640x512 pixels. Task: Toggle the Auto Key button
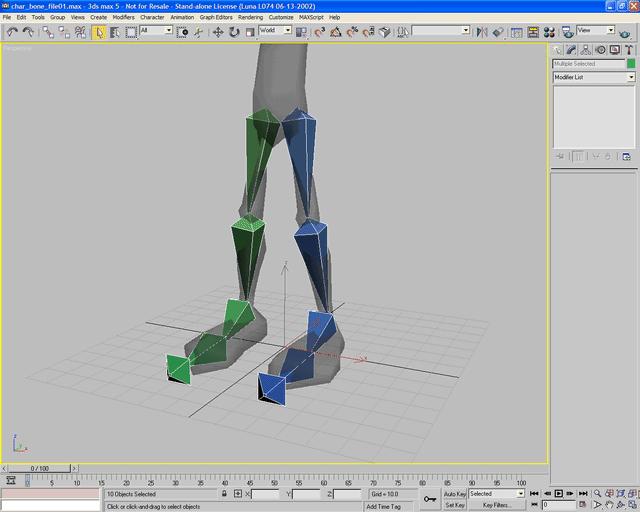tap(455, 494)
